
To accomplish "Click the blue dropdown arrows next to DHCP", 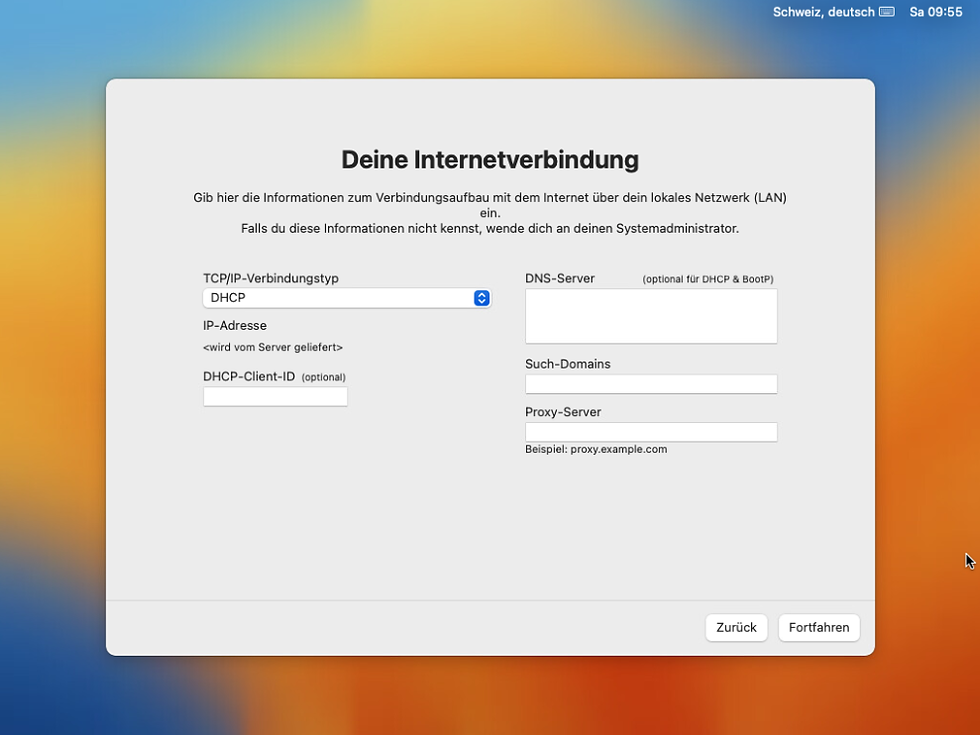I will tap(481, 298).
